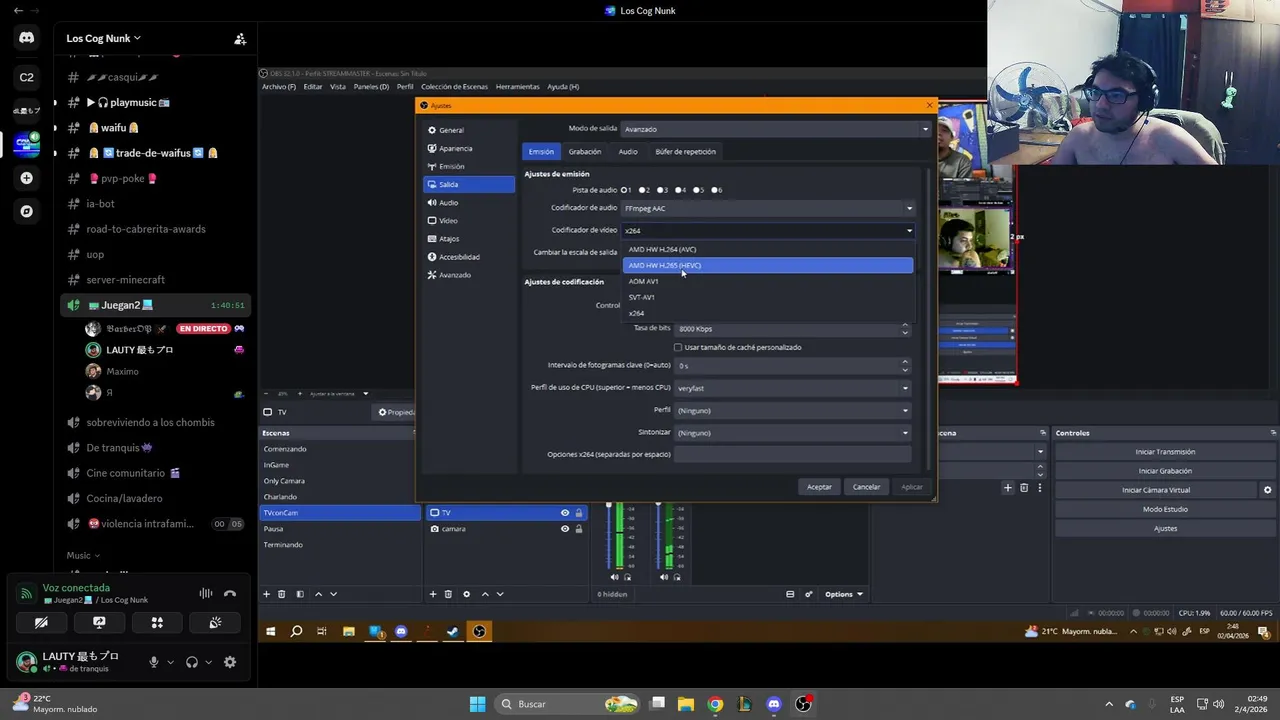Open the Discord soundboard button

(215, 622)
